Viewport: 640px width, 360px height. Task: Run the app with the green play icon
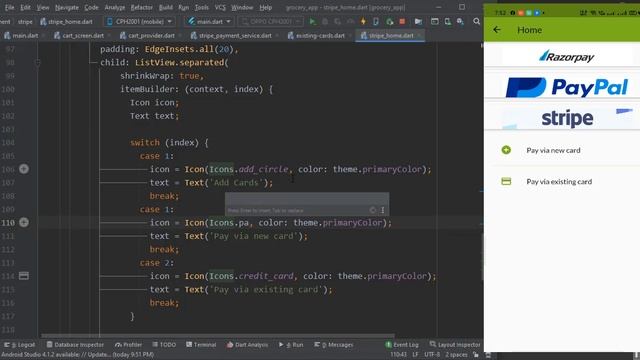312,21
